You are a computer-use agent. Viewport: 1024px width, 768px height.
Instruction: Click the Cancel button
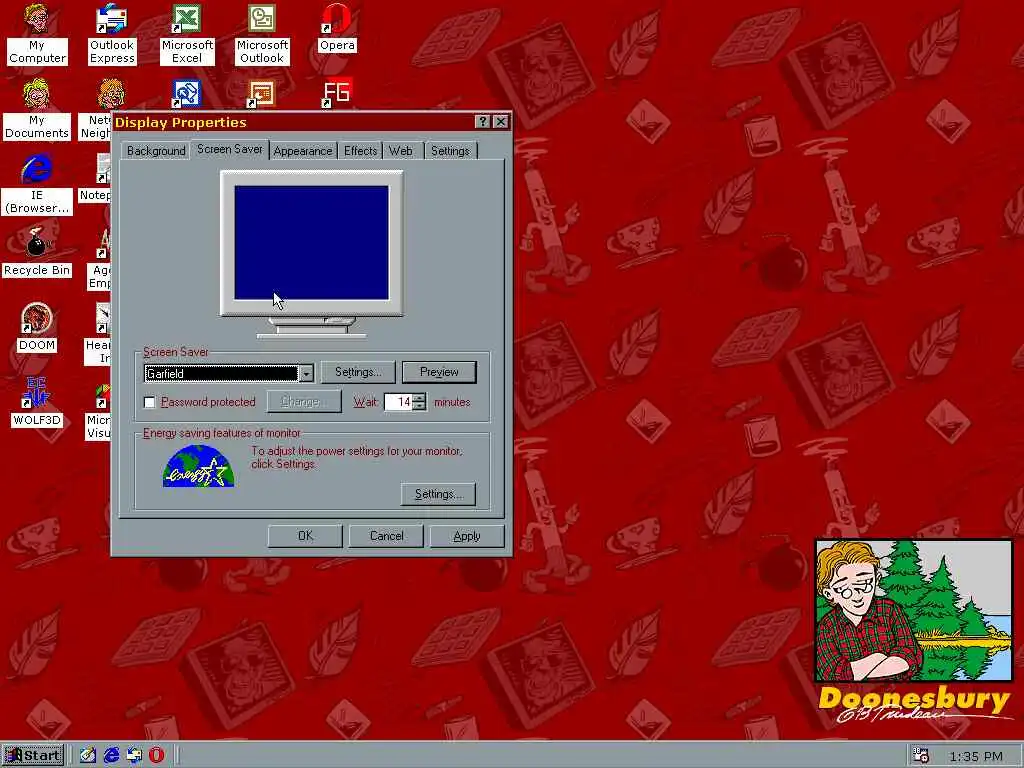386,536
